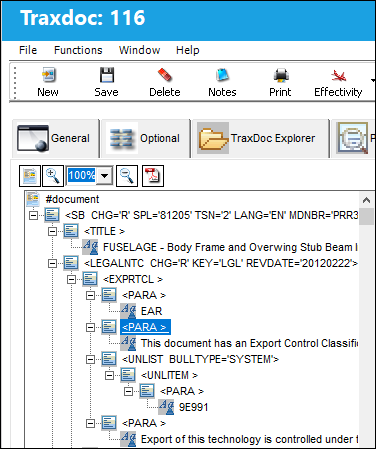376x449 pixels.
Task: Select 'Export of this technology is controlled' text
Action: point(249,439)
